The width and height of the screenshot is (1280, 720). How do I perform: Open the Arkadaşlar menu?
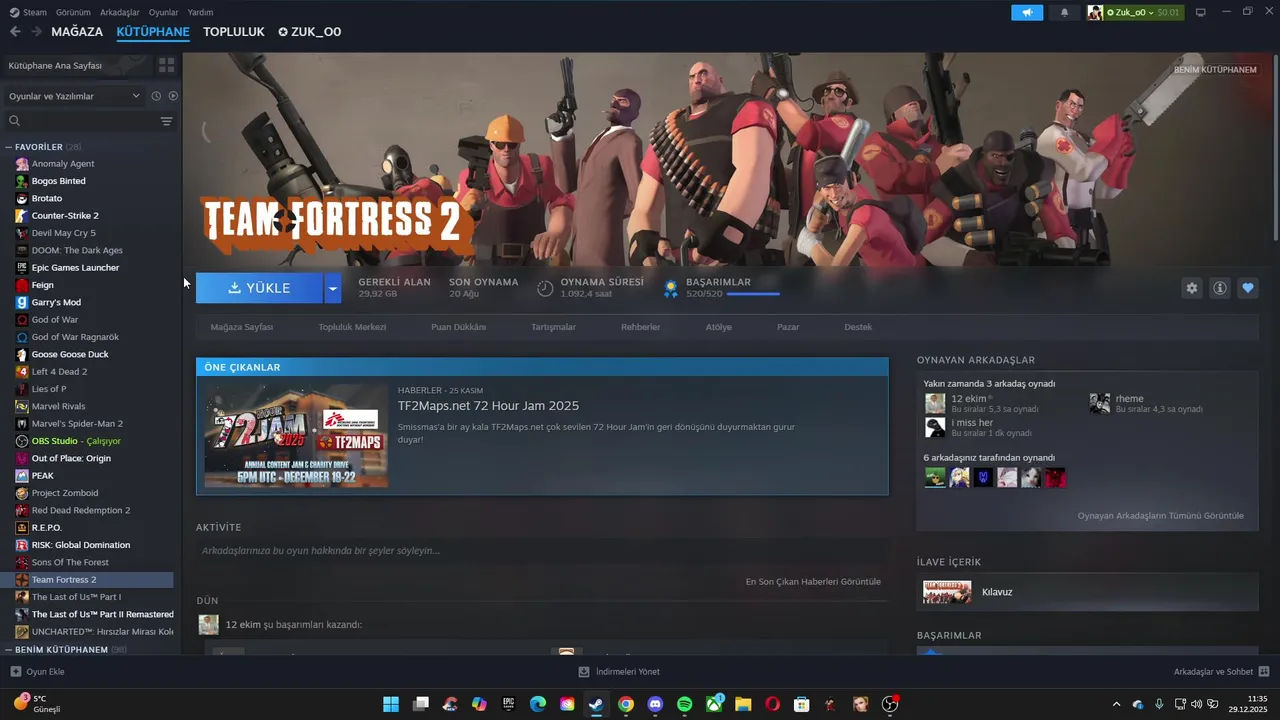120,12
